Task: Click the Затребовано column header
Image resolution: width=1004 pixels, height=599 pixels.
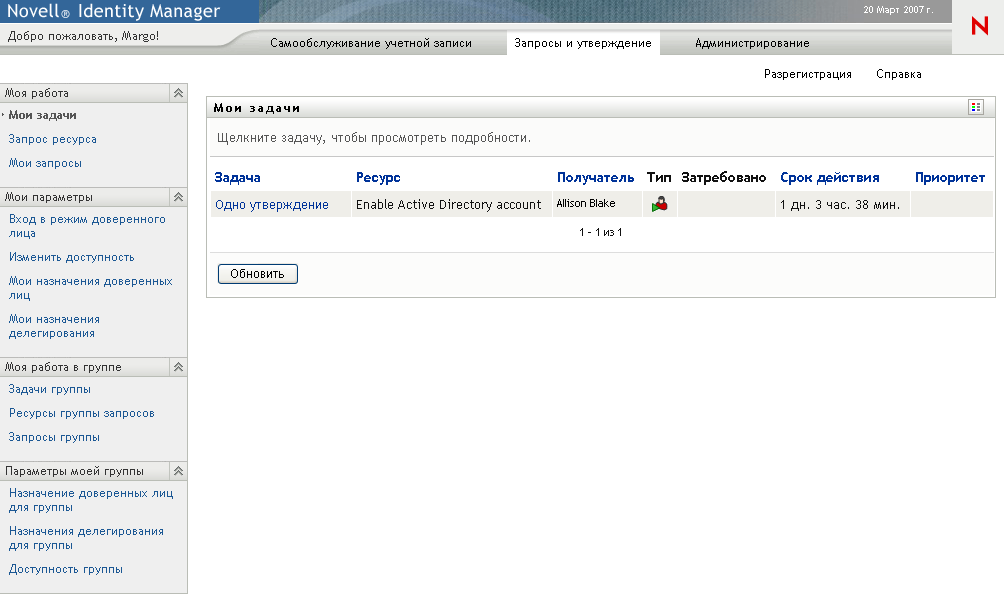Action: (x=724, y=177)
